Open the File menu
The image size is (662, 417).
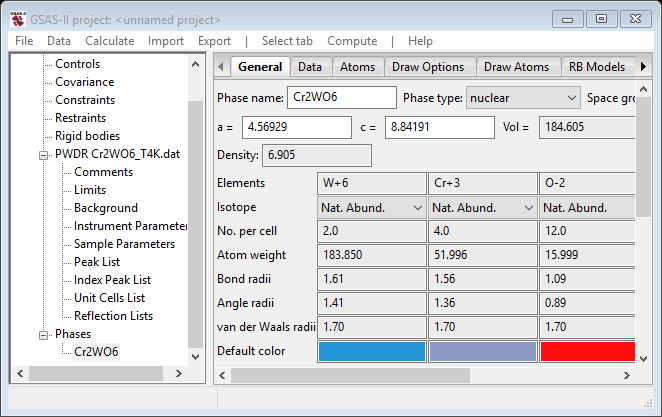[x=24, y=41]
